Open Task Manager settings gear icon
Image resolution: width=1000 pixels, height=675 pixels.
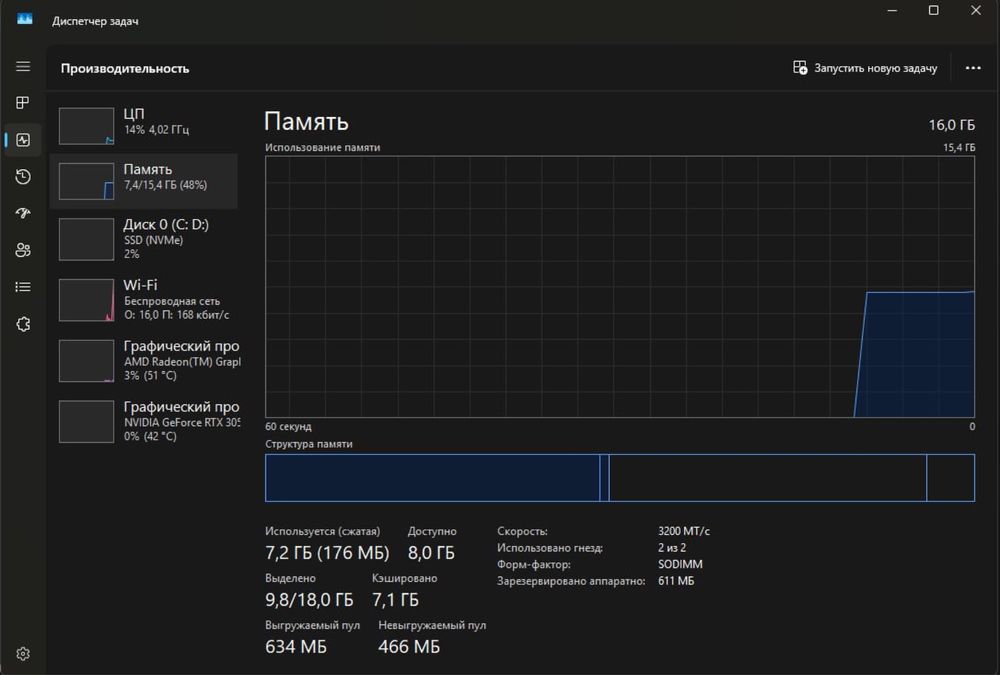pyautogui.click(x=23, y=654)
